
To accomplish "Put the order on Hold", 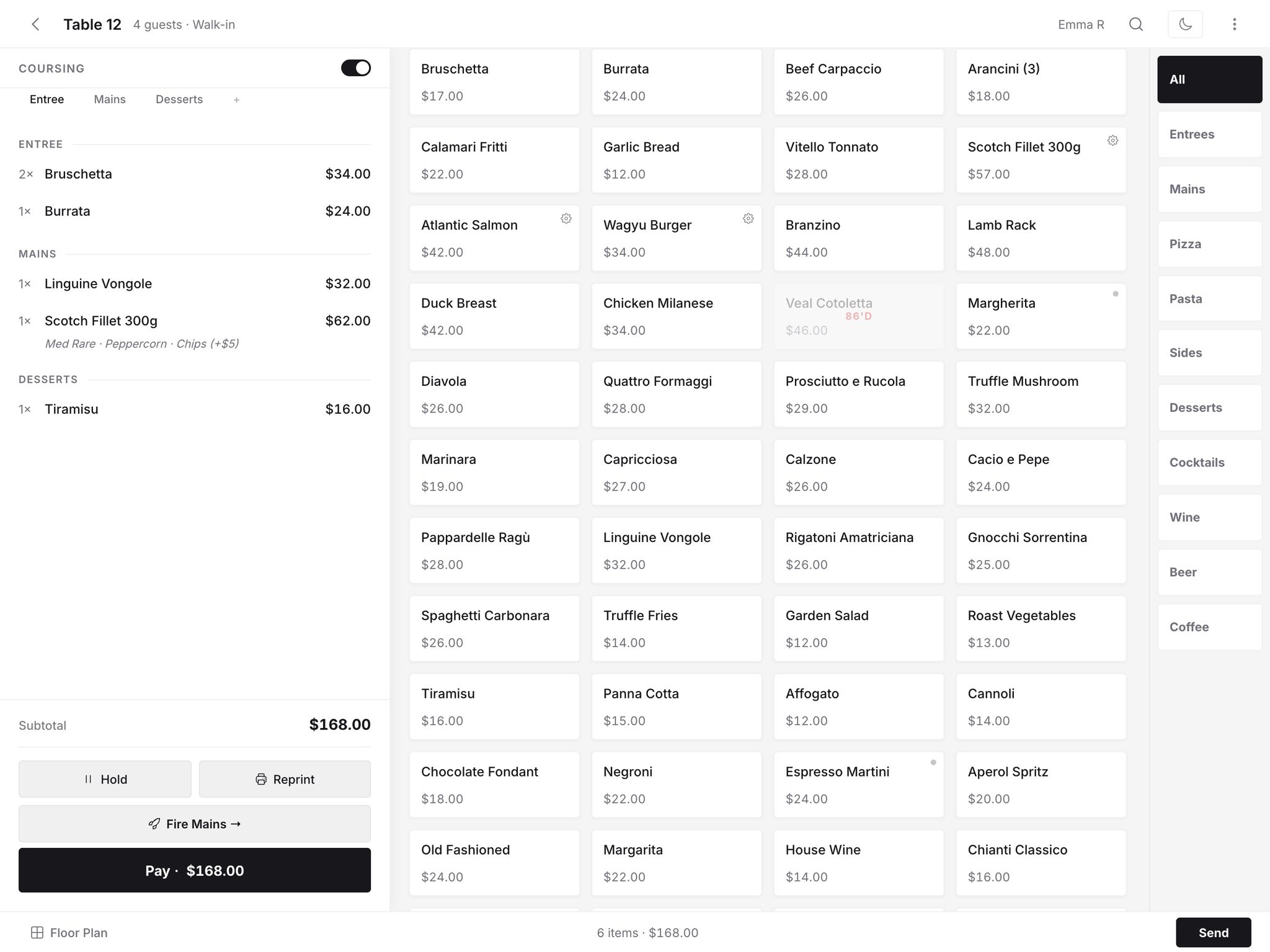I will coord(105,779).
